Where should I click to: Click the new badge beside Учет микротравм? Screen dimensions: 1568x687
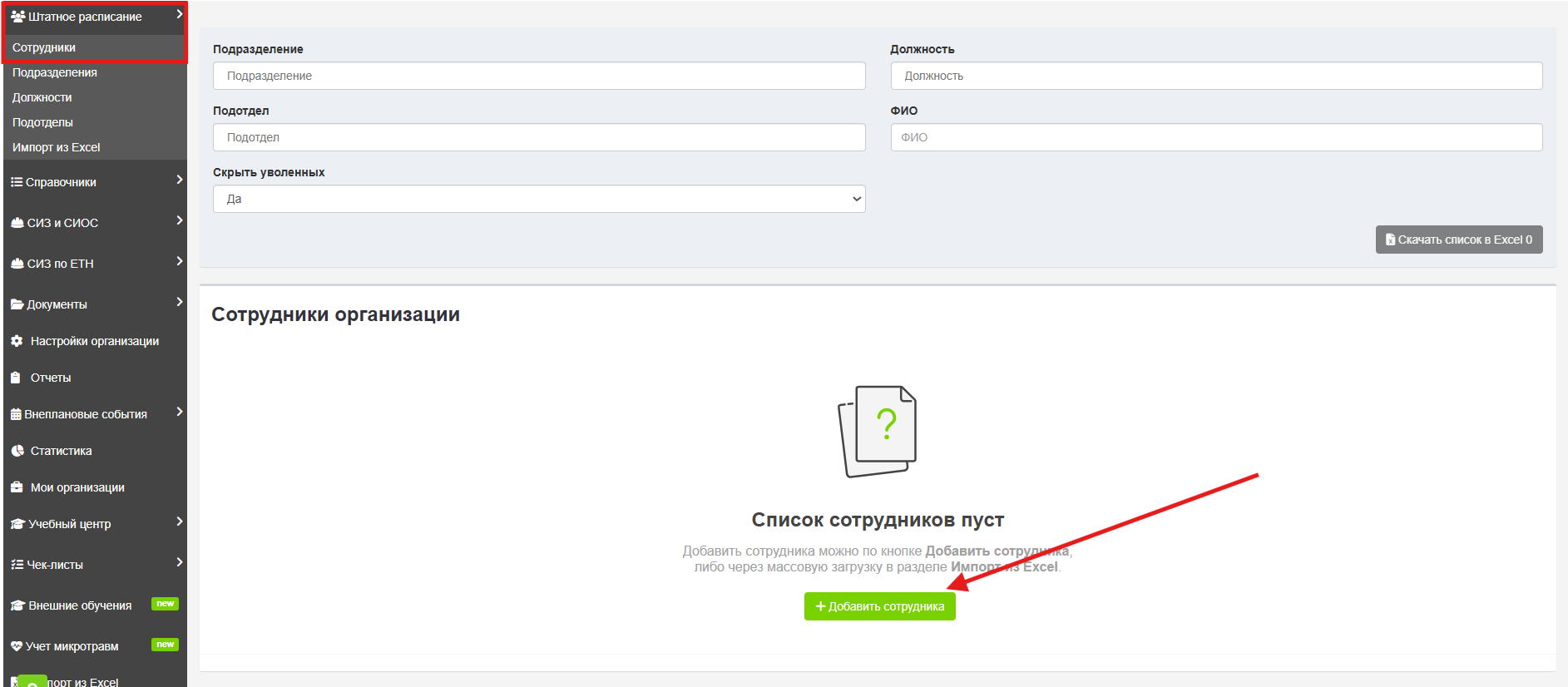click(165, 645)
